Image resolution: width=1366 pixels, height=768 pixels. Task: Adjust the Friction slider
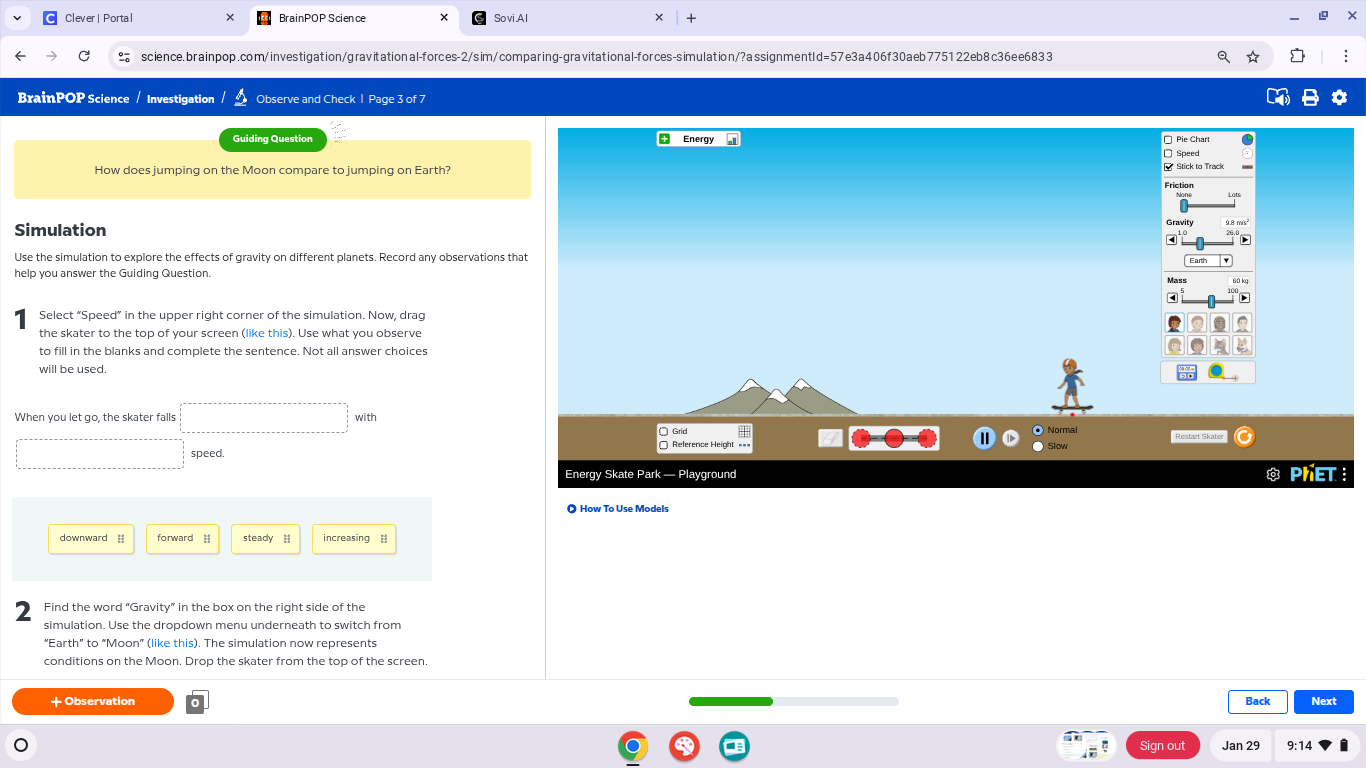pos(1184,204)
